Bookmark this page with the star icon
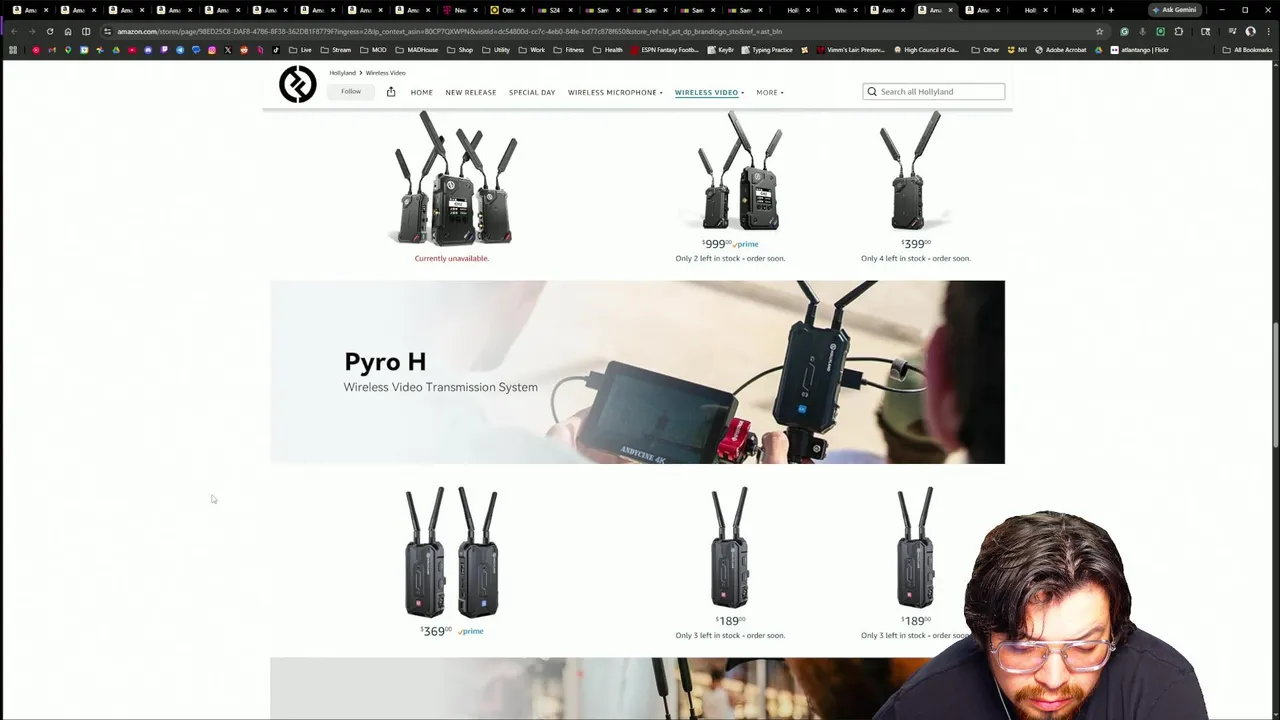 pyautogui.click(x=1099, y=31)
